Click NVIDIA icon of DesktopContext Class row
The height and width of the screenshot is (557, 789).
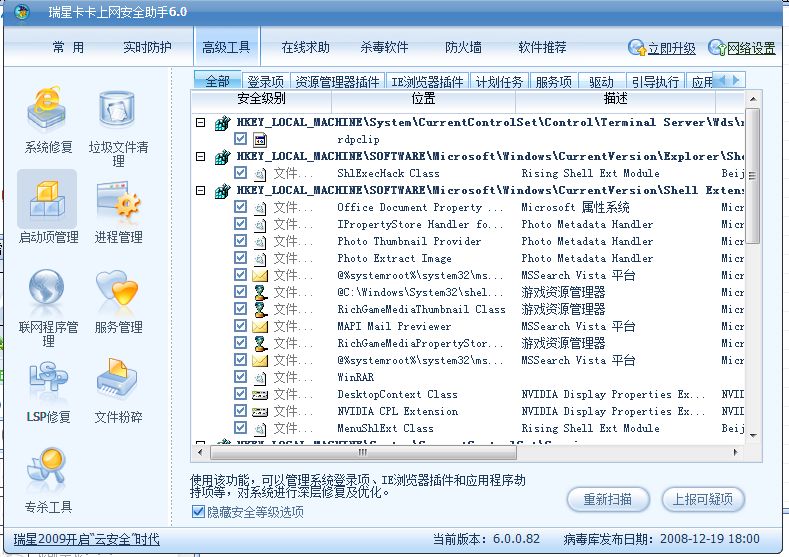[260, 395]
